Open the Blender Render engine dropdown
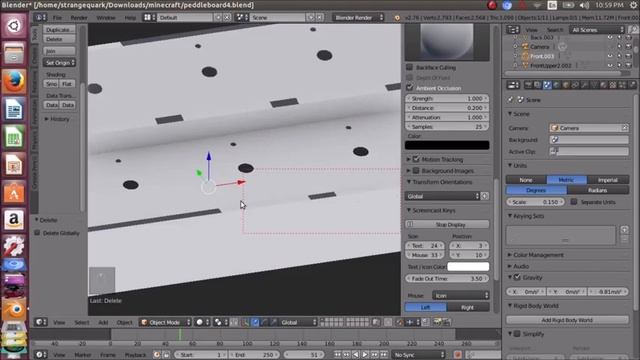 pyautogui.click(x=358, y=18)
